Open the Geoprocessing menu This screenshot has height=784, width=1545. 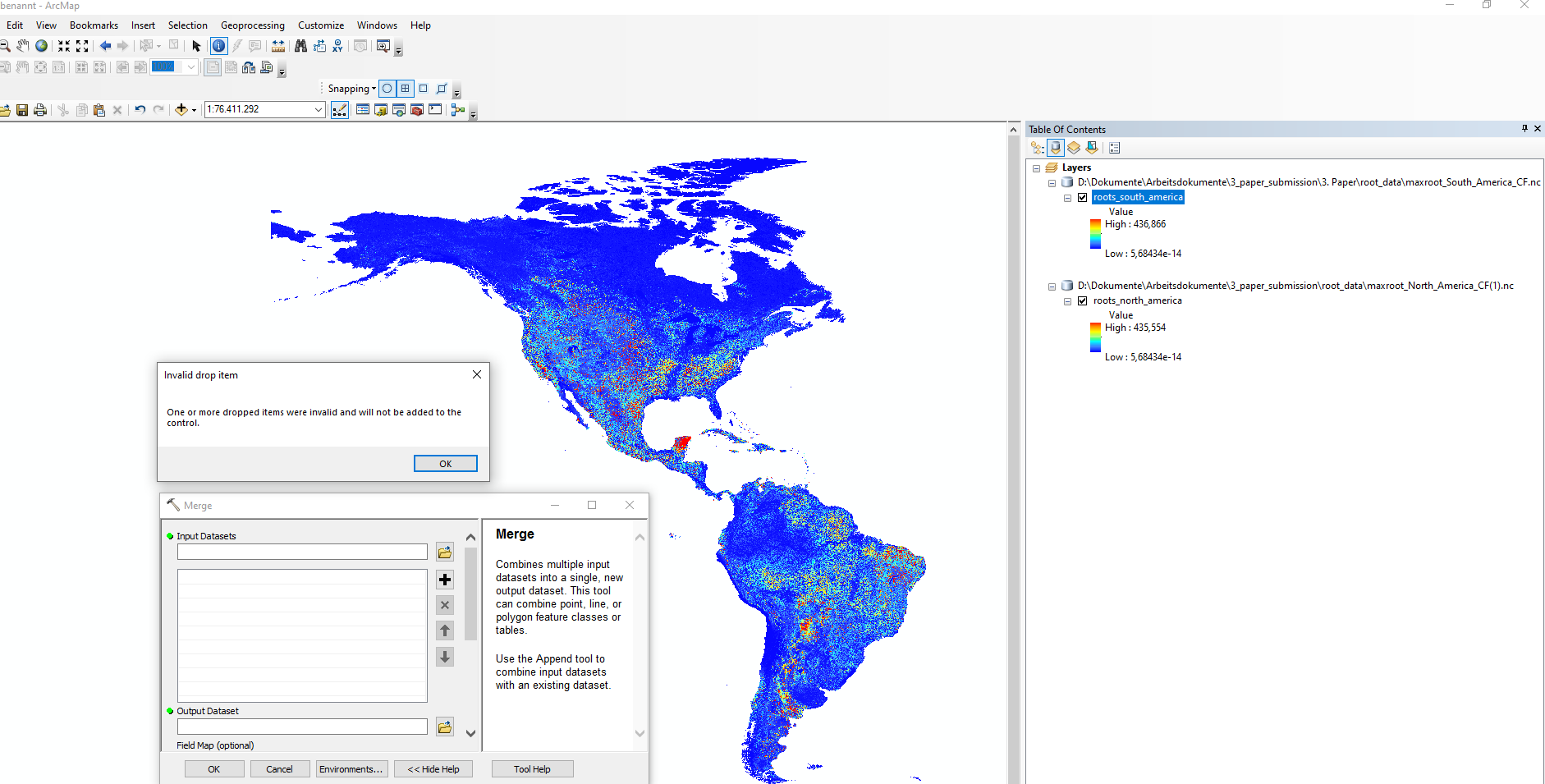tap(253, 25)
